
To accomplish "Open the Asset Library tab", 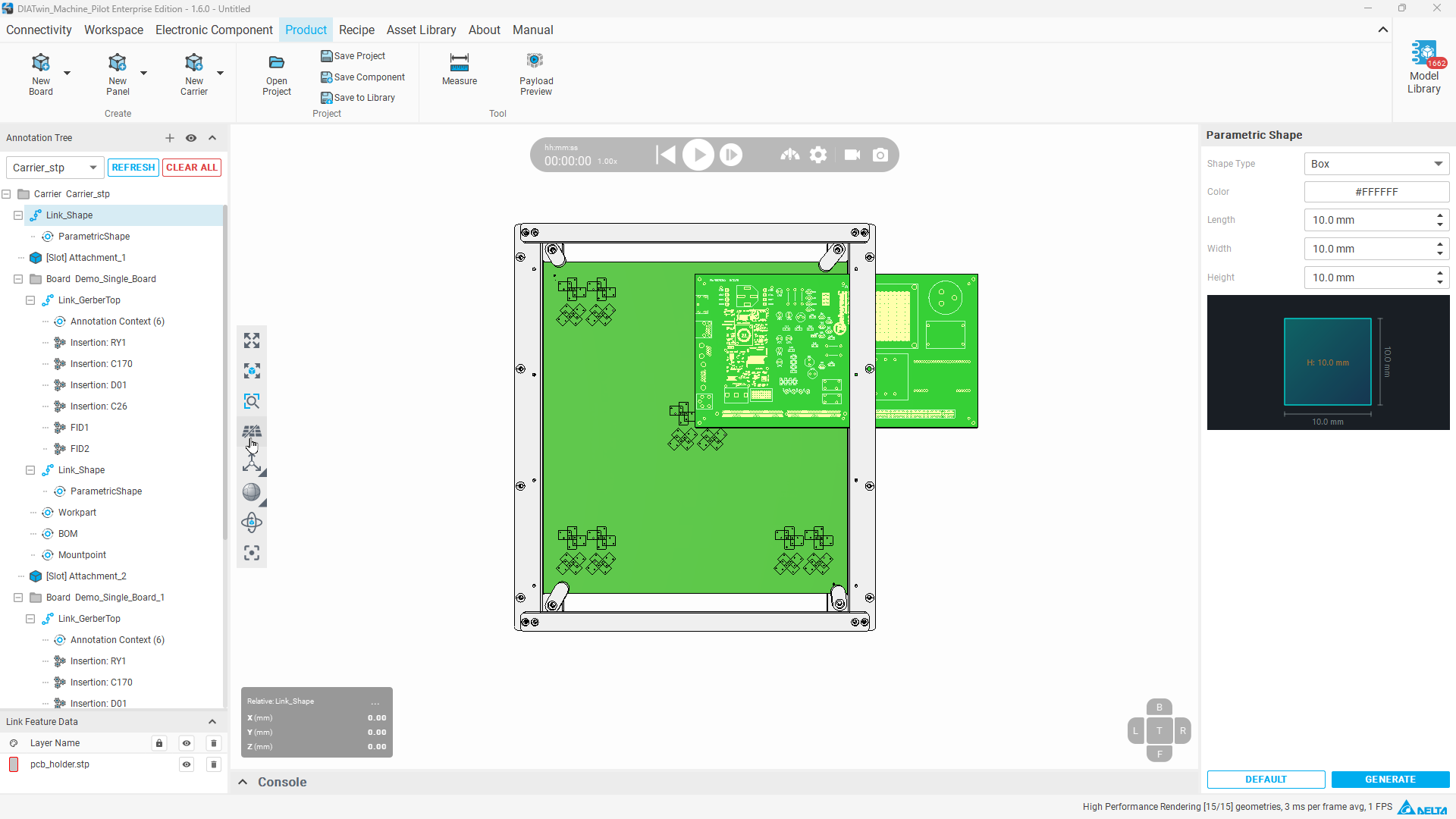I will tap(422, 30).
